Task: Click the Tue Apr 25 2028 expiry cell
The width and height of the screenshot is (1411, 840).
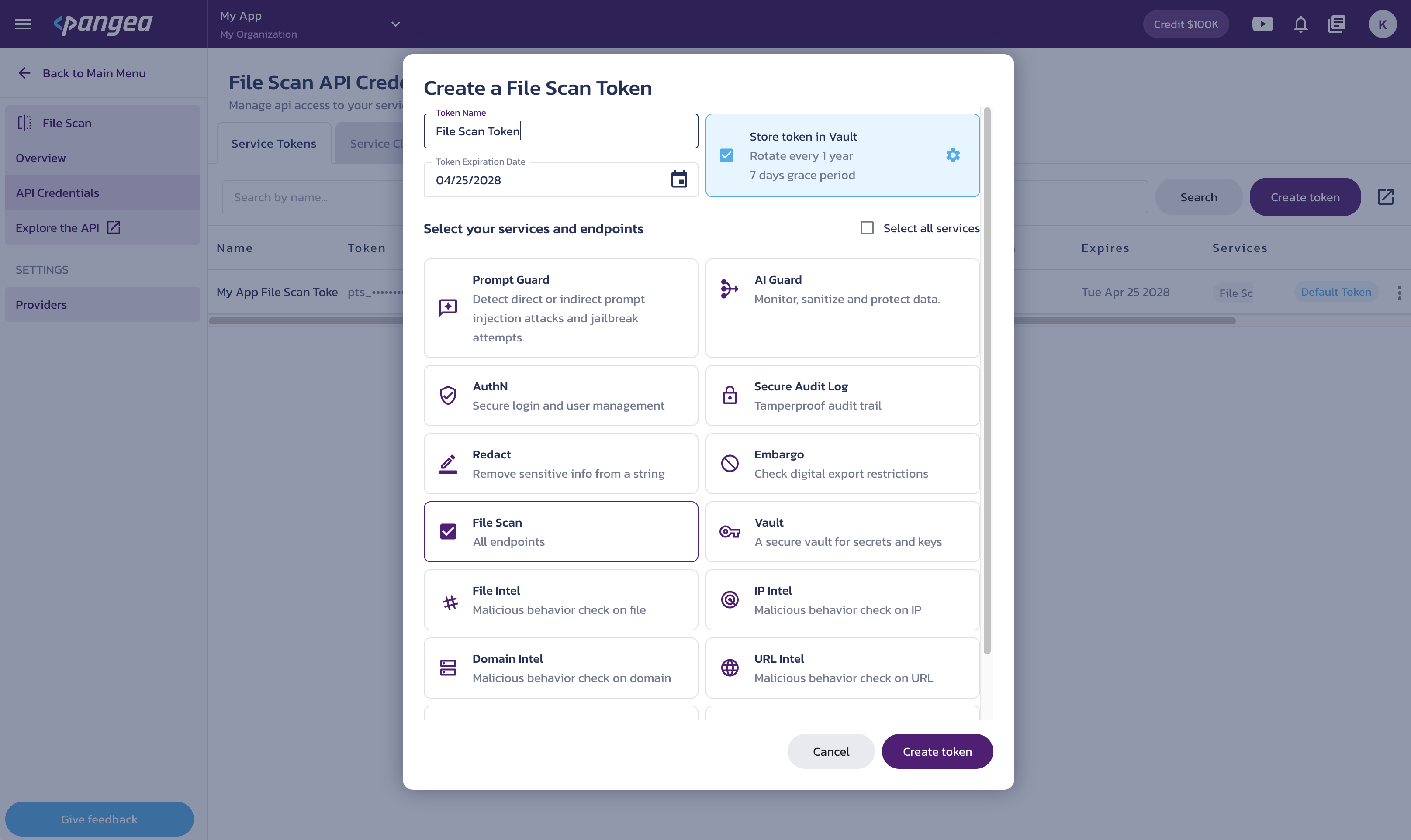Action: tap(1125, 292)
